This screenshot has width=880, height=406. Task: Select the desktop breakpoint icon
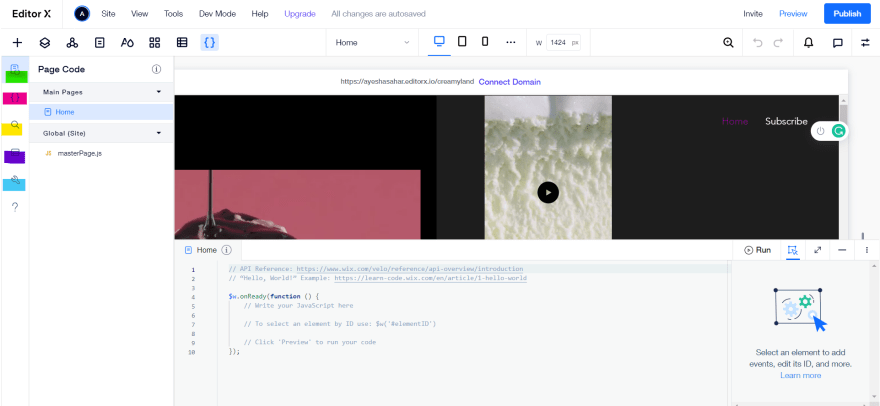coord(439,42)
